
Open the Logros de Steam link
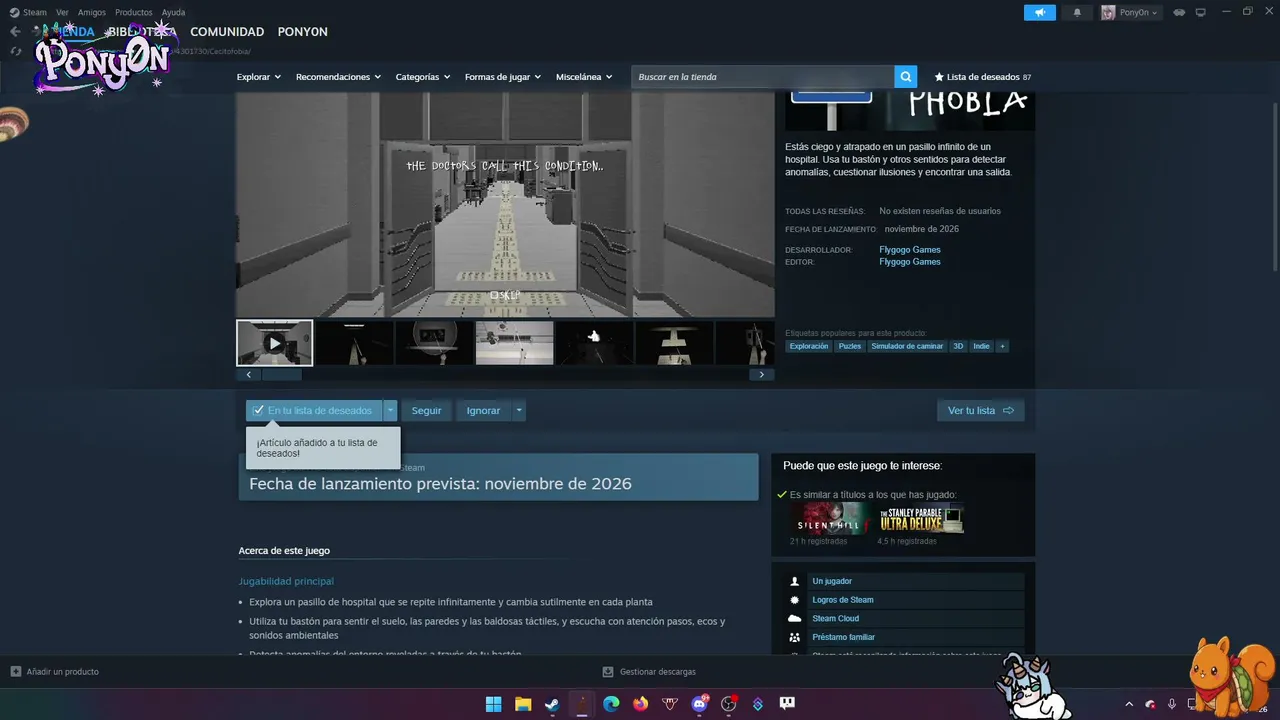843,600
